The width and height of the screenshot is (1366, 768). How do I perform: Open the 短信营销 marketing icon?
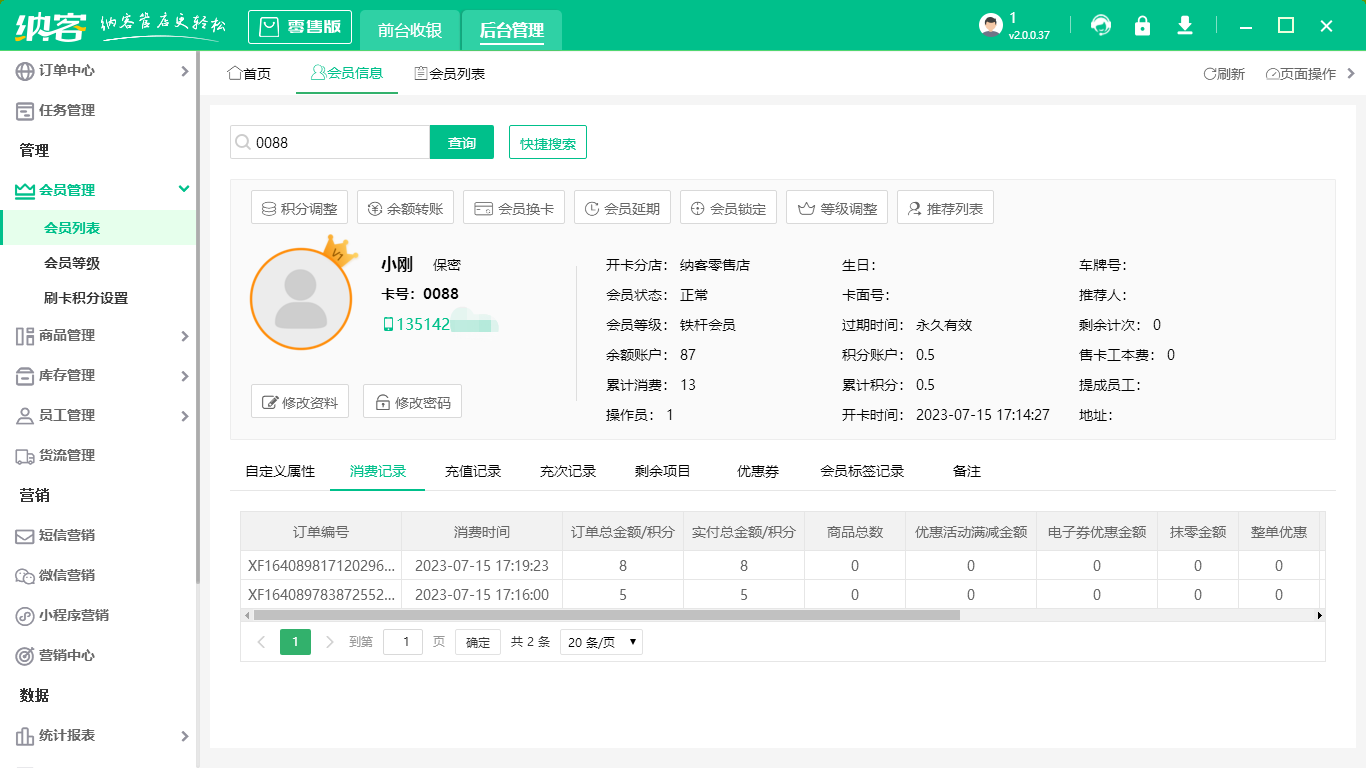pyautogui.click(x=25, y=536)
